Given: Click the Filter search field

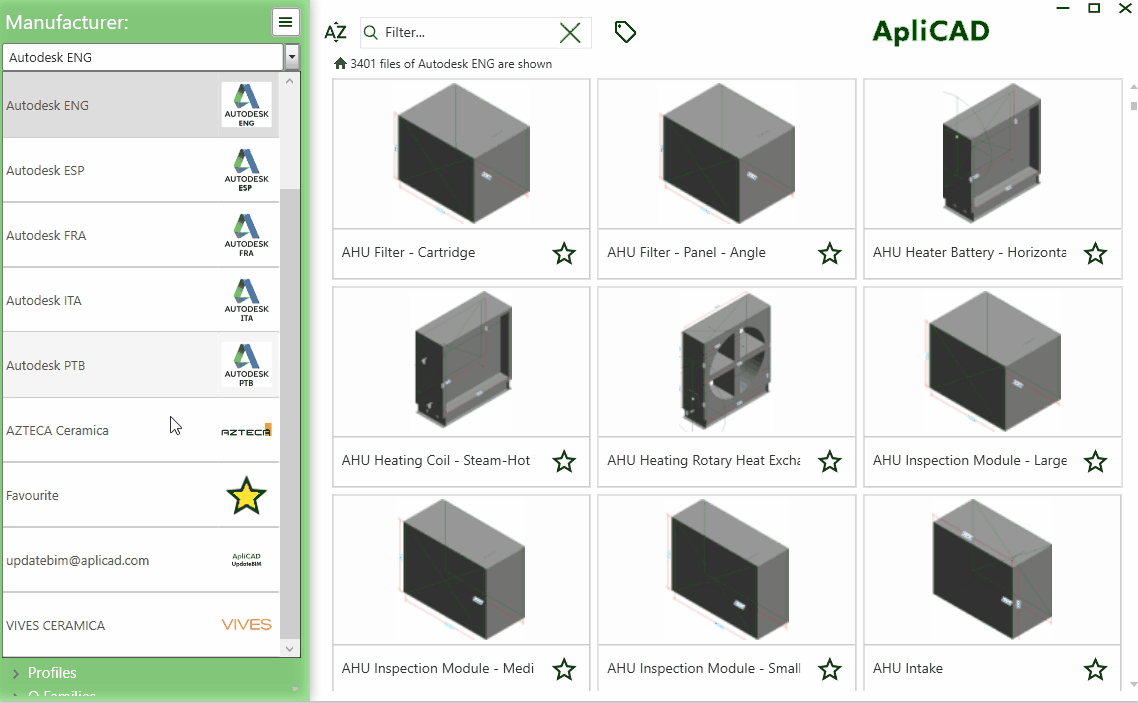Looking at the screenshot, I should pyautogui.click(x=465, y=33).
